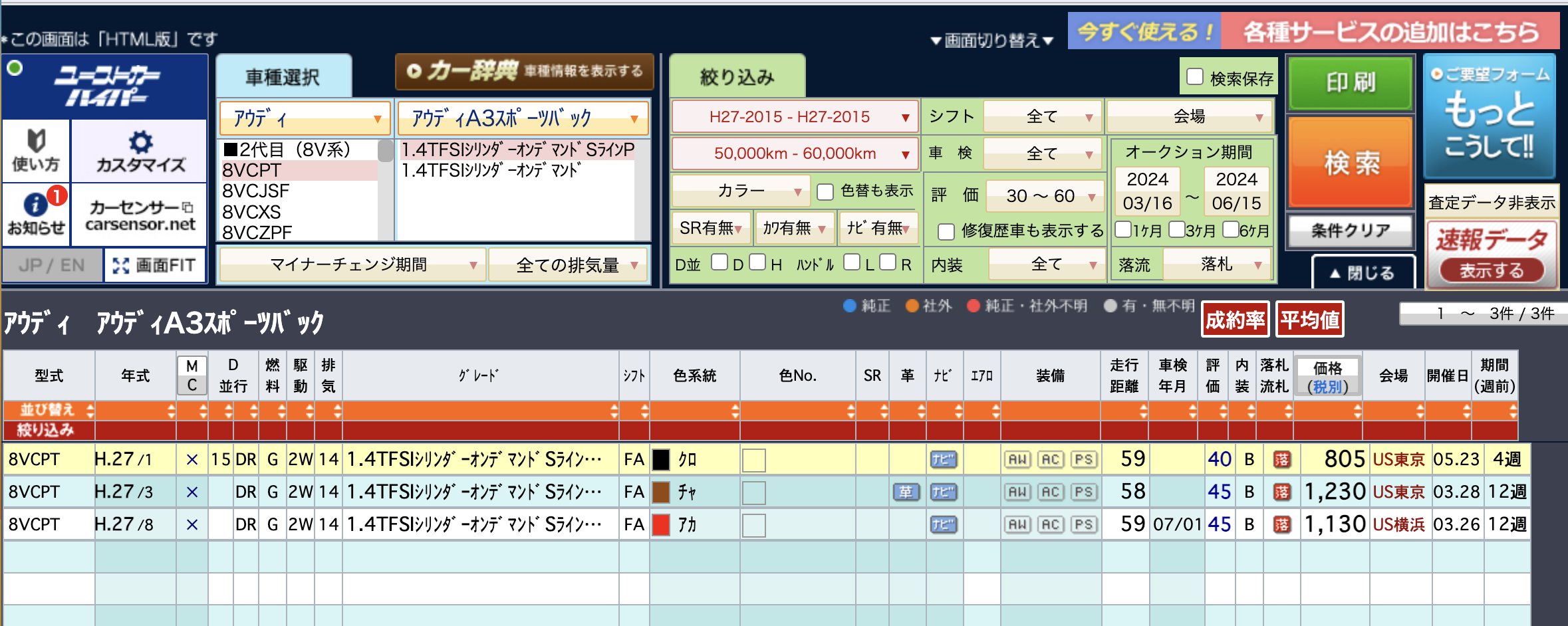
Task: Toggle 色替も表示 checkbox
Action: 825,191
